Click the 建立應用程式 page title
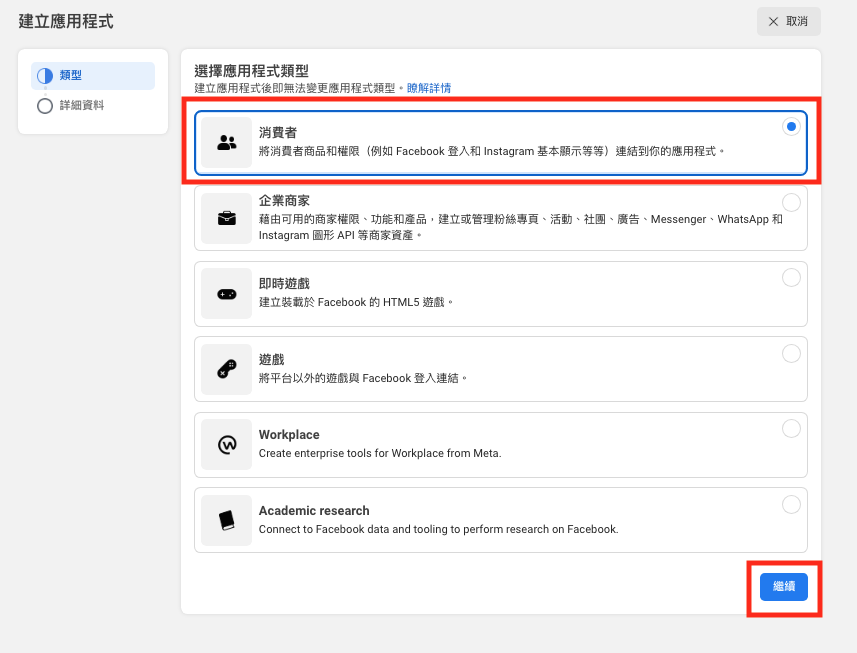 (x=66, y=21)
